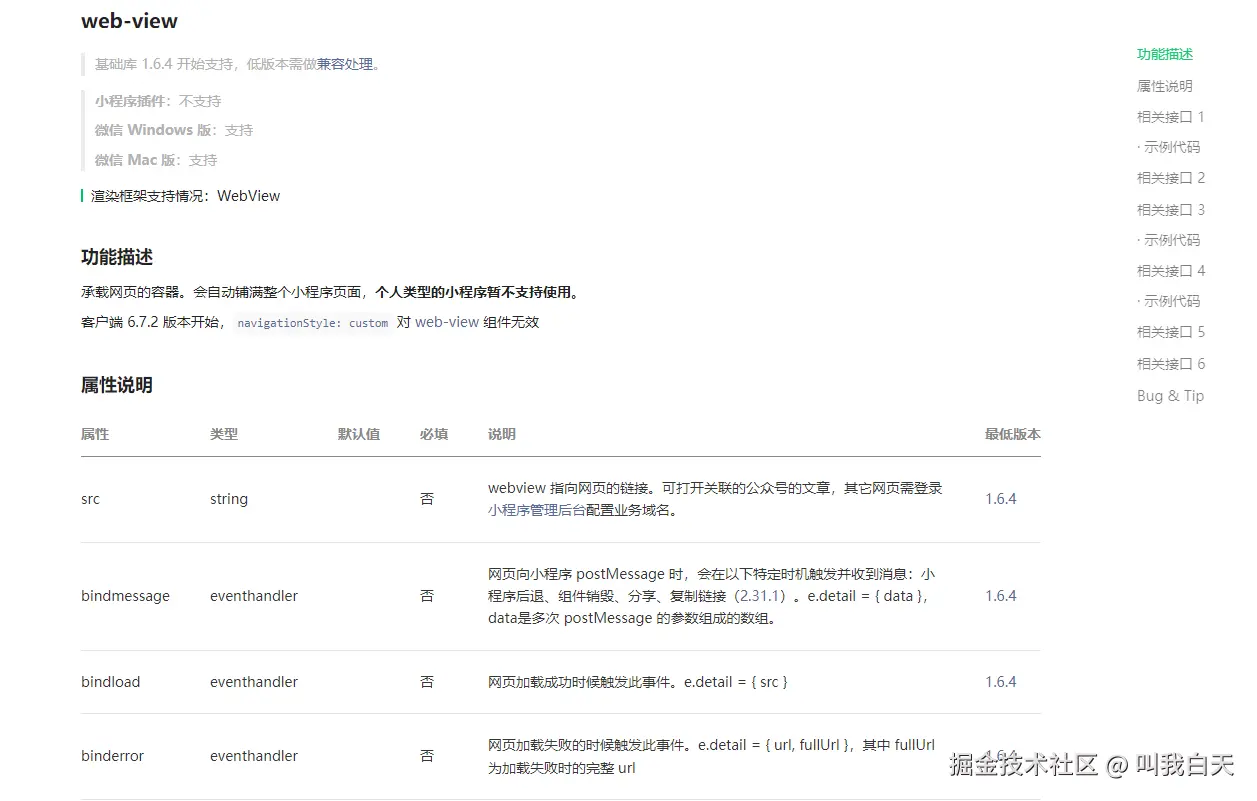Click the bindmessage attribute cell
The image size is (1257, 801).
tap(125, 596)
